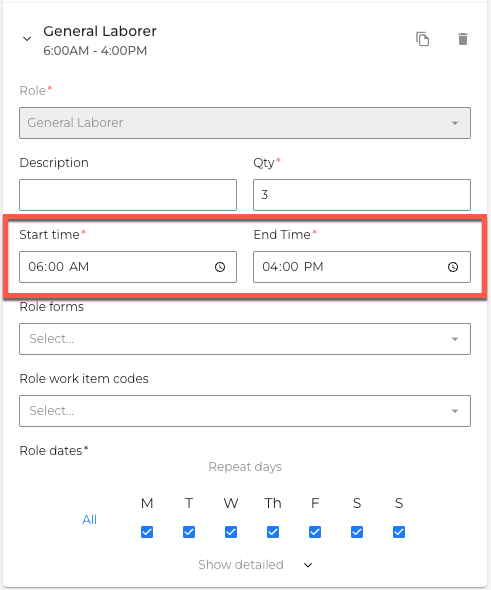The height and width of the screenshot is (590, 491).
Task: Open the Role work item codes dropdown
Action: (245, 411)
